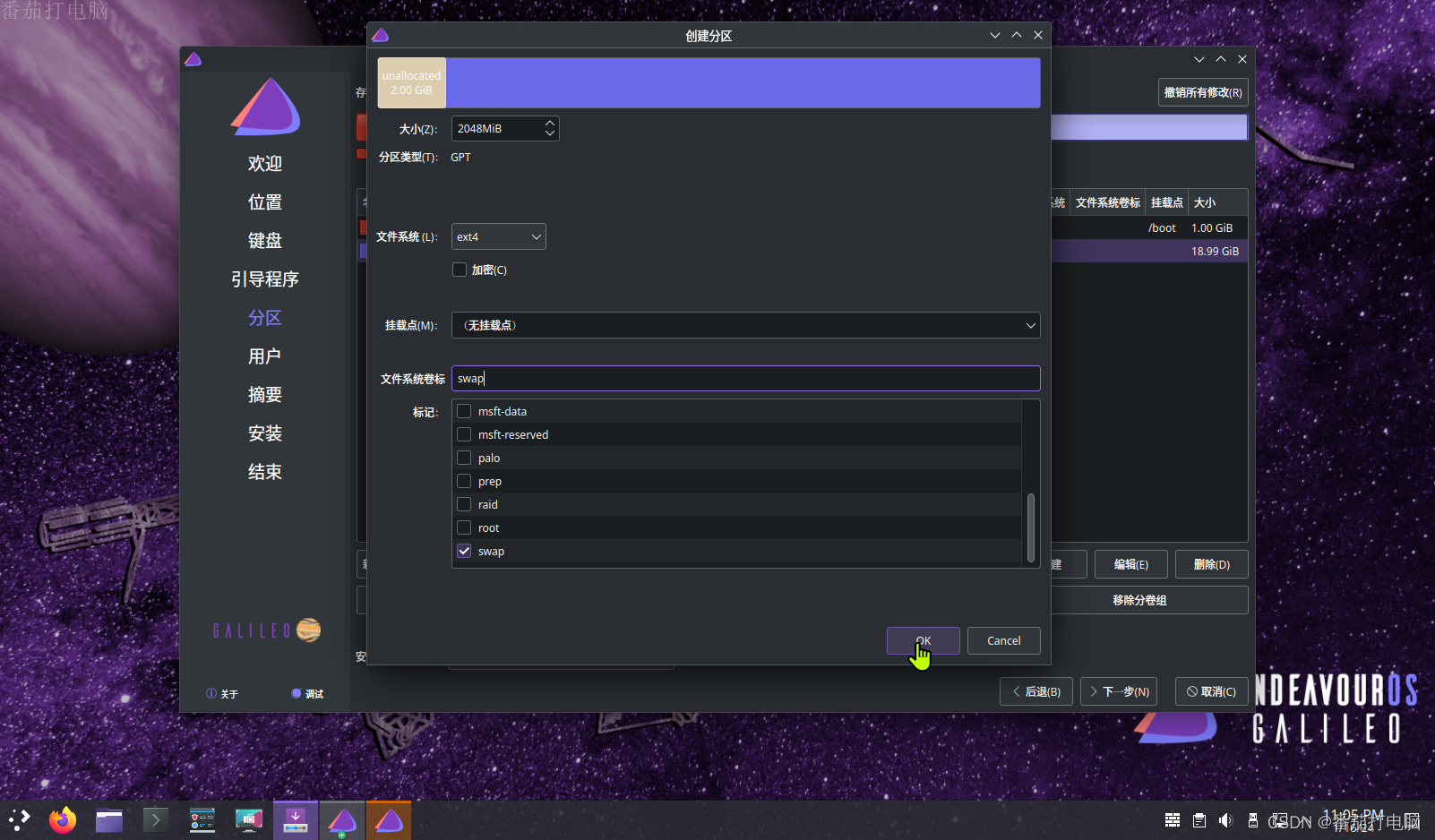Screen dimensions: 1435x840
Task: Launch Firefox from the taskbar
Action: pyautogui.click(x=63, y=819)
